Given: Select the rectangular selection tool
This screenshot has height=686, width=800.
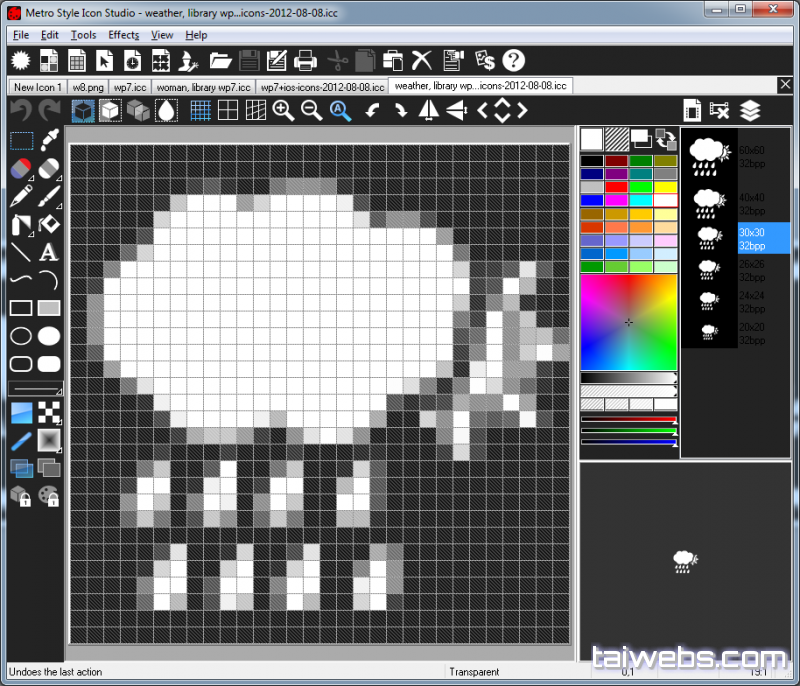Looking at the screenshot, I should 21,140.
